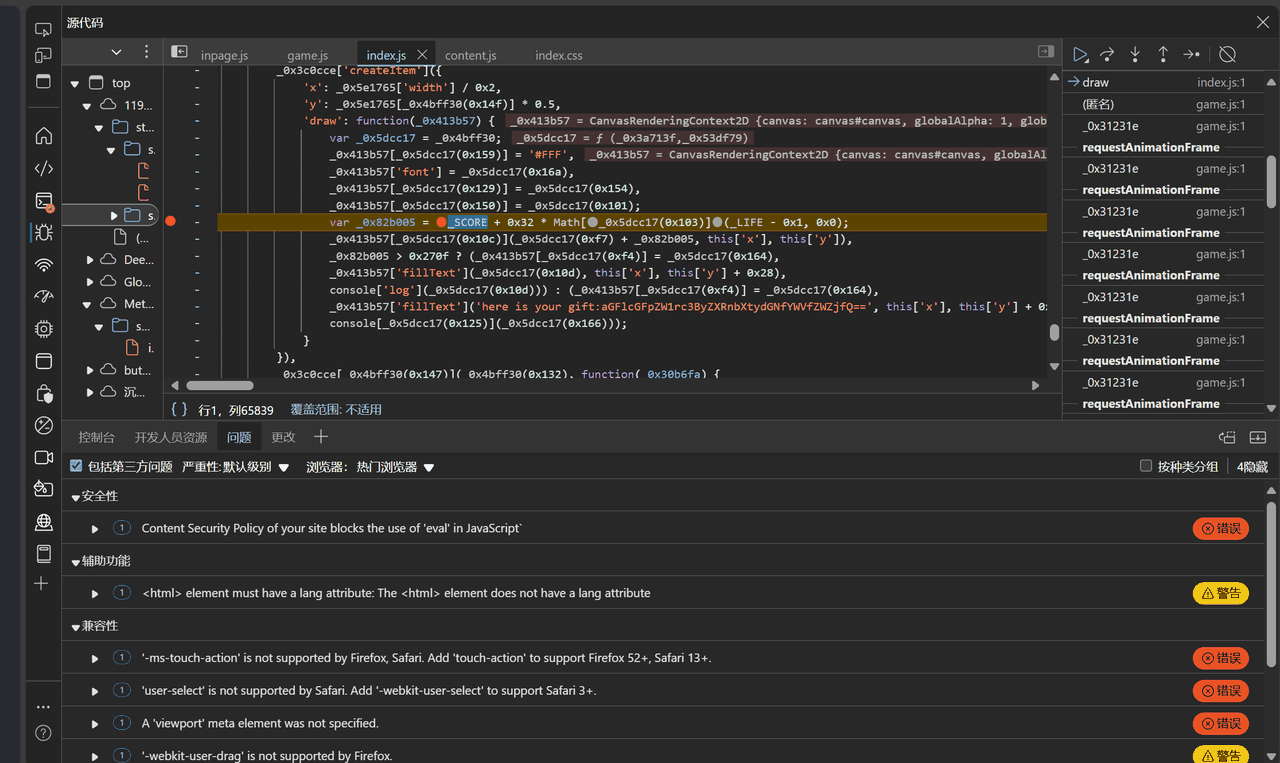1280x763 pixels.
Task: Switch to the content.js file tab
Action: point(470,56)
